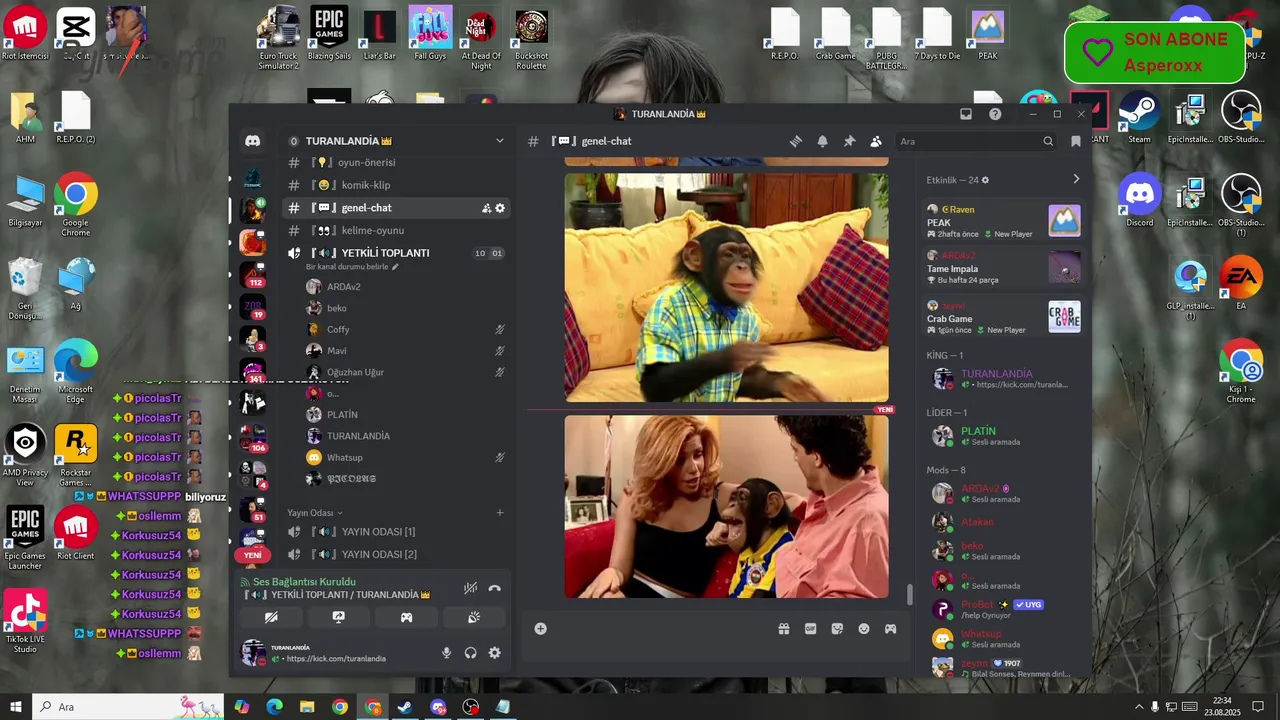Click the chat scrollbar thumb

[x=909, y=594]
